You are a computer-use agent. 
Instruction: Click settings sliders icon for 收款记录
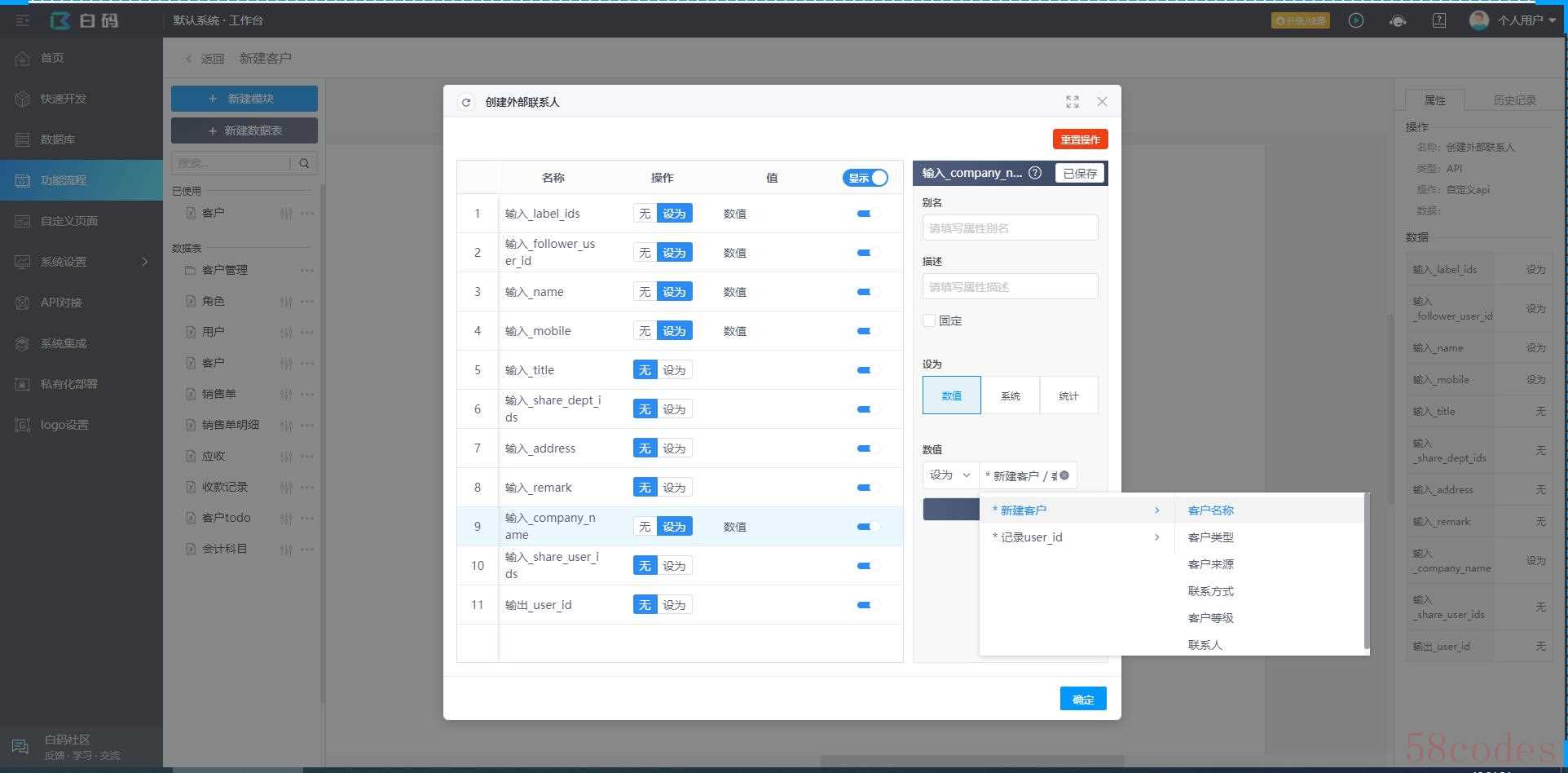coord(286,487)
